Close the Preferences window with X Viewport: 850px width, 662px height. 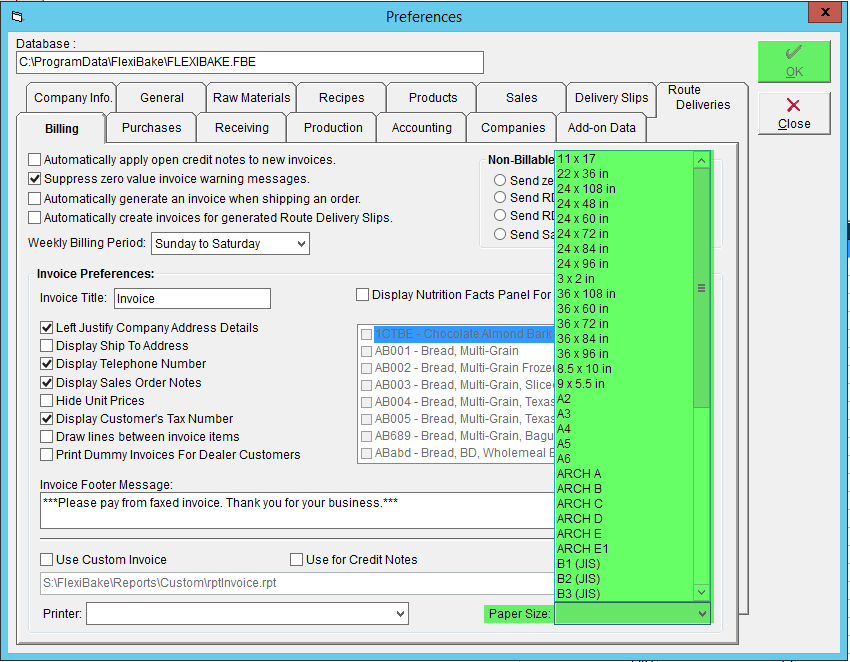coord(825,12)
